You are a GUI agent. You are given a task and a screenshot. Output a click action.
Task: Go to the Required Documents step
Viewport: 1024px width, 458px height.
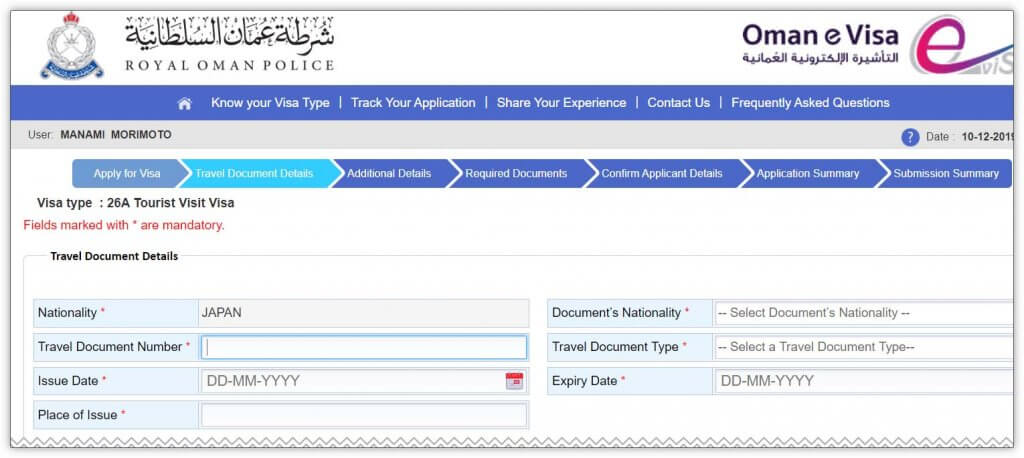point(516,174)
